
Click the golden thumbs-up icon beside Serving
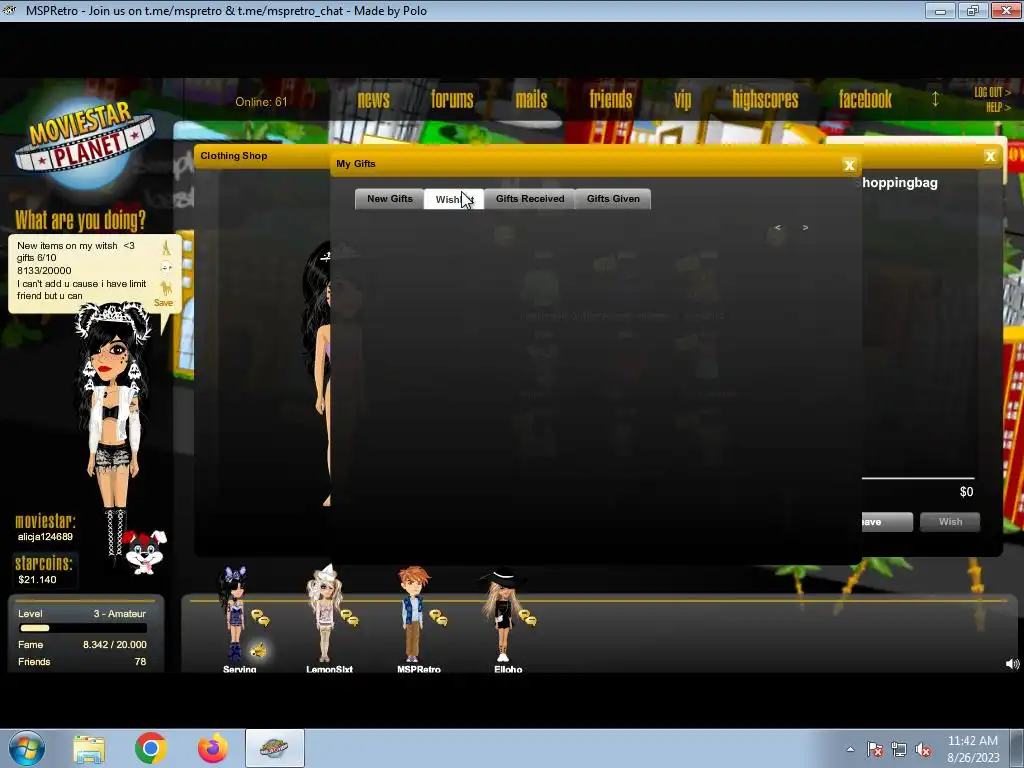tap(259, 650)
